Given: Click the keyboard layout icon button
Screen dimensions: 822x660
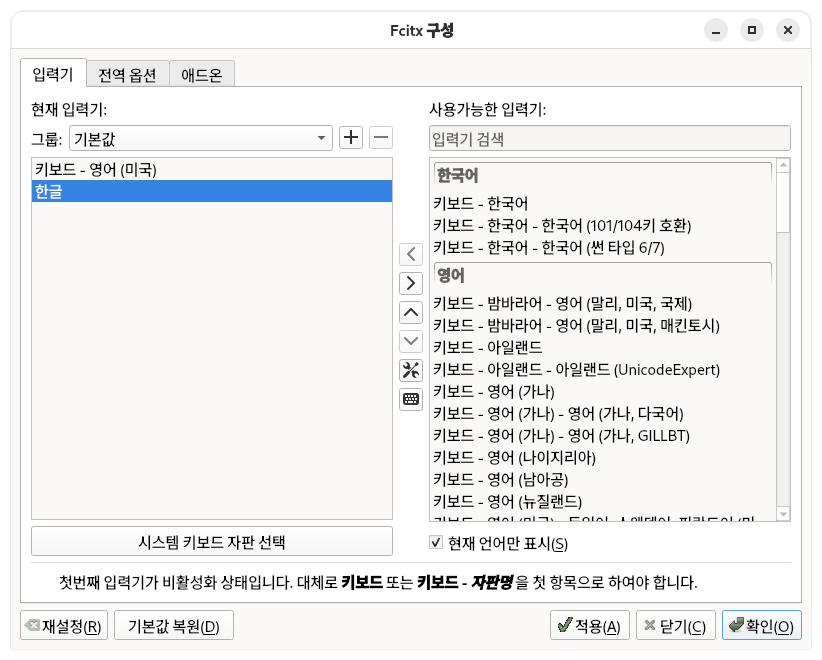Looking at the screenshot, I should click(x=411, y=399).
